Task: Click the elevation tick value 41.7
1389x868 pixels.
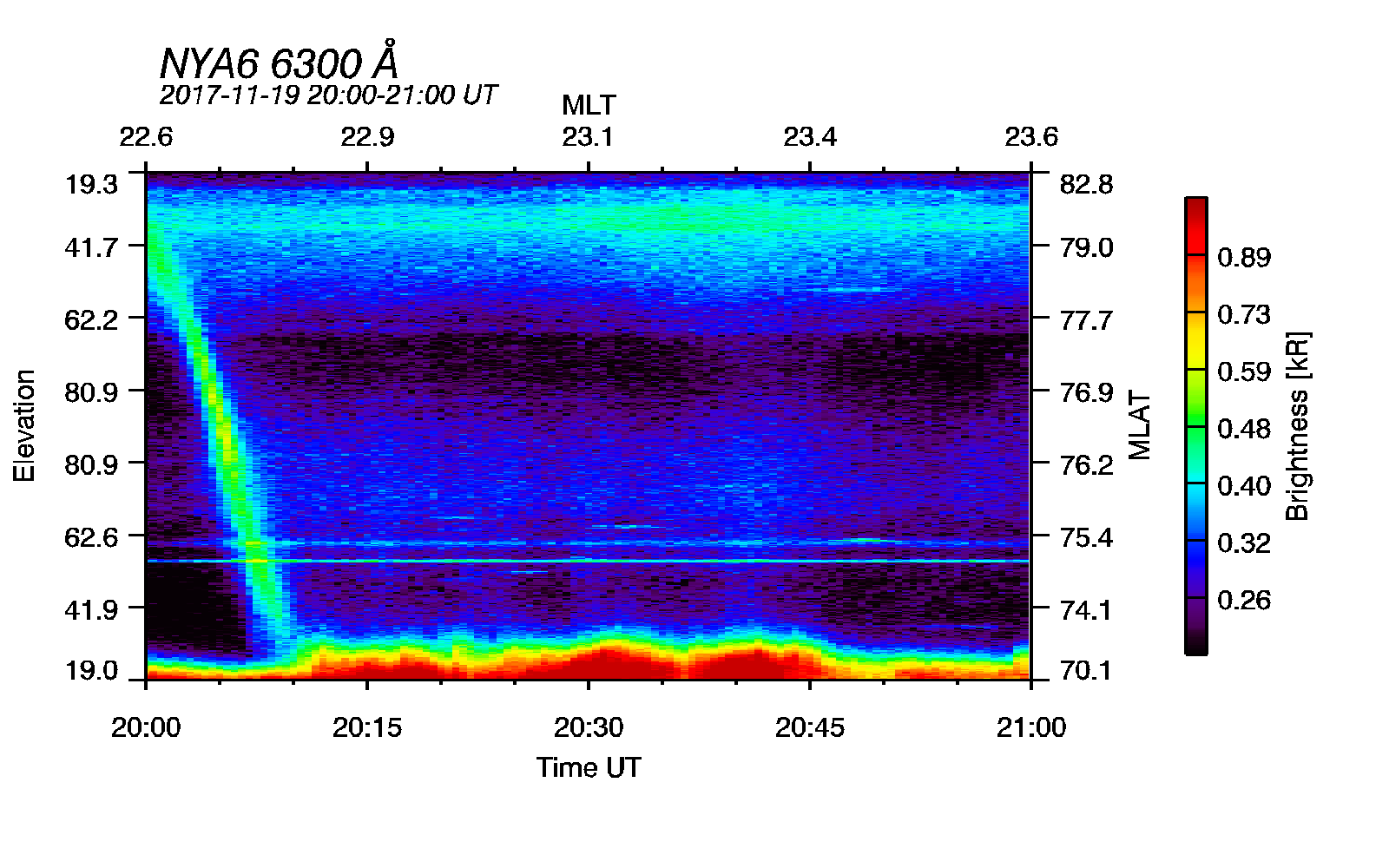Action: 91,247
